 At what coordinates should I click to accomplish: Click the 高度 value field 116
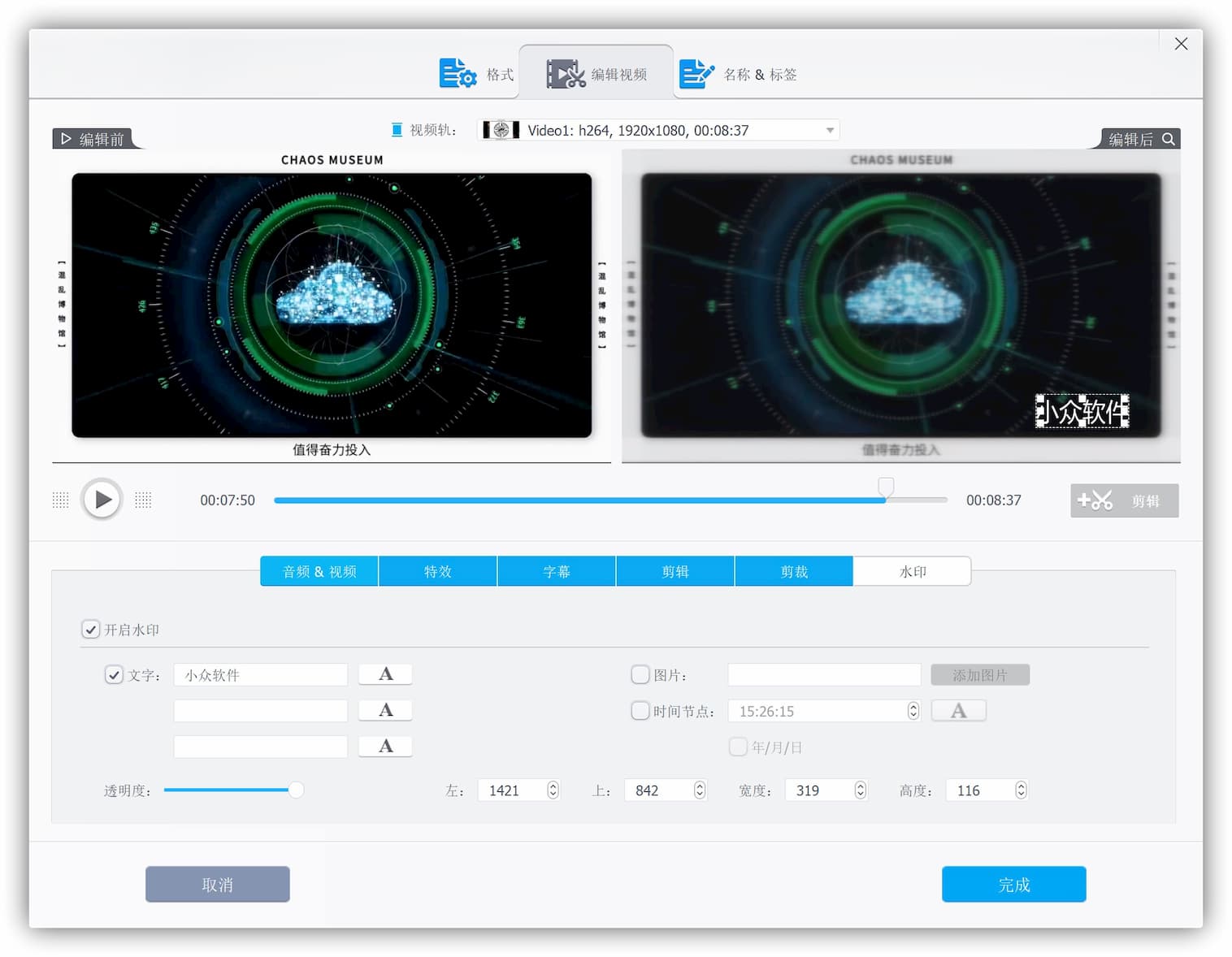coord(980,790)
